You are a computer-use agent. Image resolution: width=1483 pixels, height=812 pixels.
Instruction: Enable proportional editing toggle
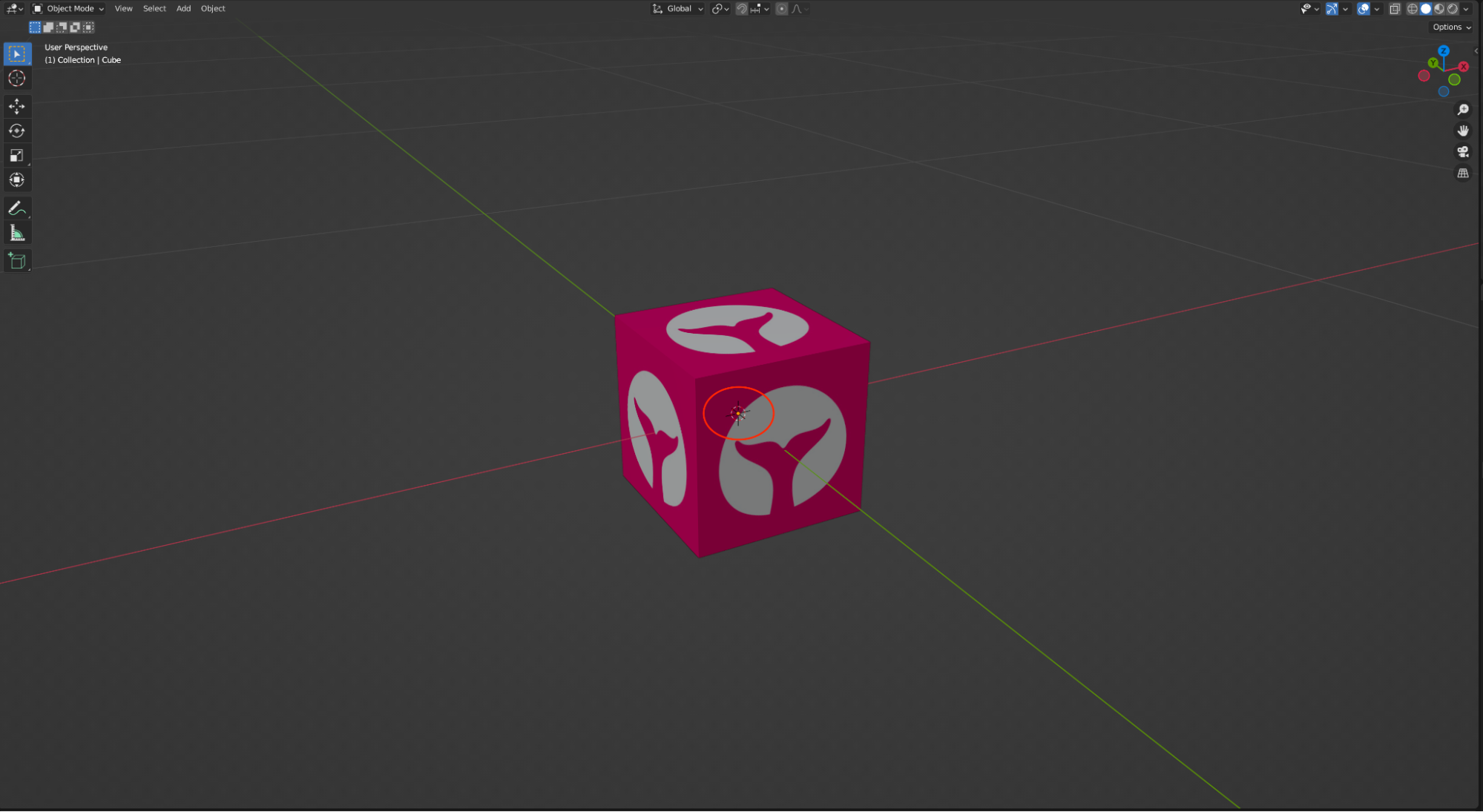[x=781, y=9]
